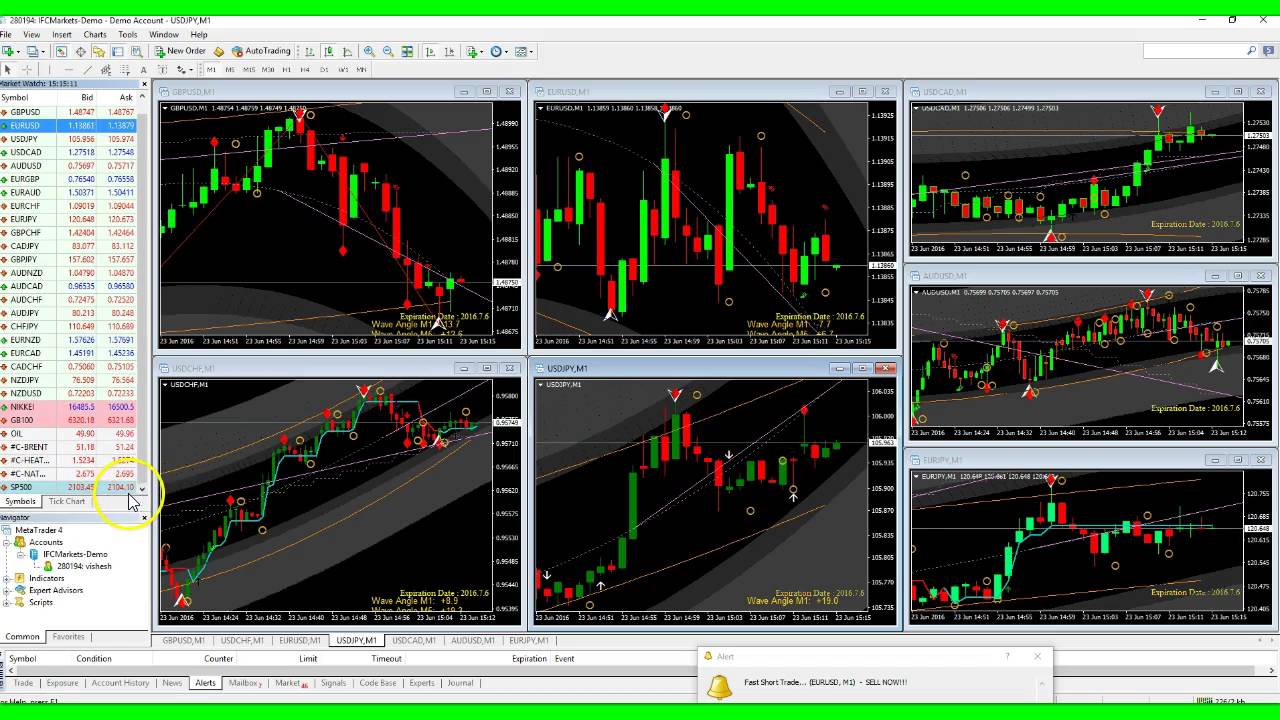Open the Account History terminal tab
This screenshot has height=720, width=1280.
click(x=120, y=683)
